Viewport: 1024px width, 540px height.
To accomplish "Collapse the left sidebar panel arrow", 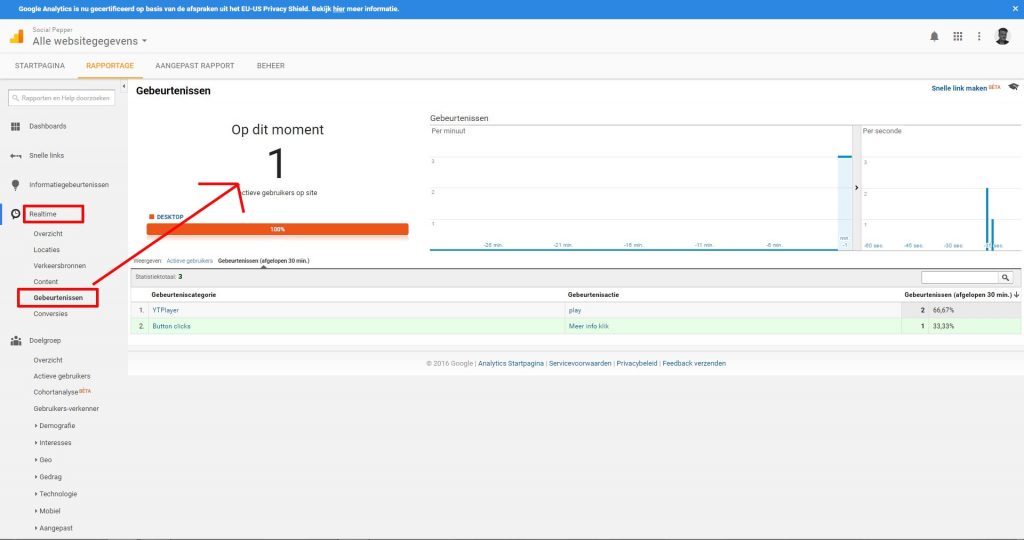I will tap(124, 88).
